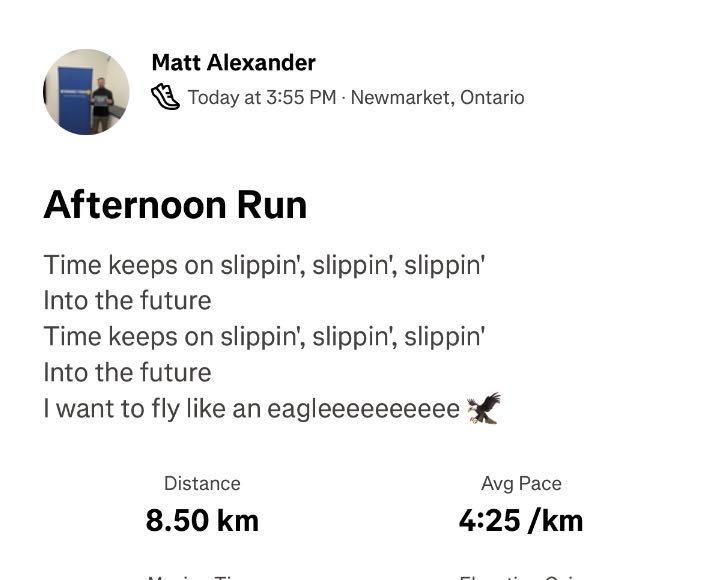Click the Avg Pace stat label

click(521, 483)
